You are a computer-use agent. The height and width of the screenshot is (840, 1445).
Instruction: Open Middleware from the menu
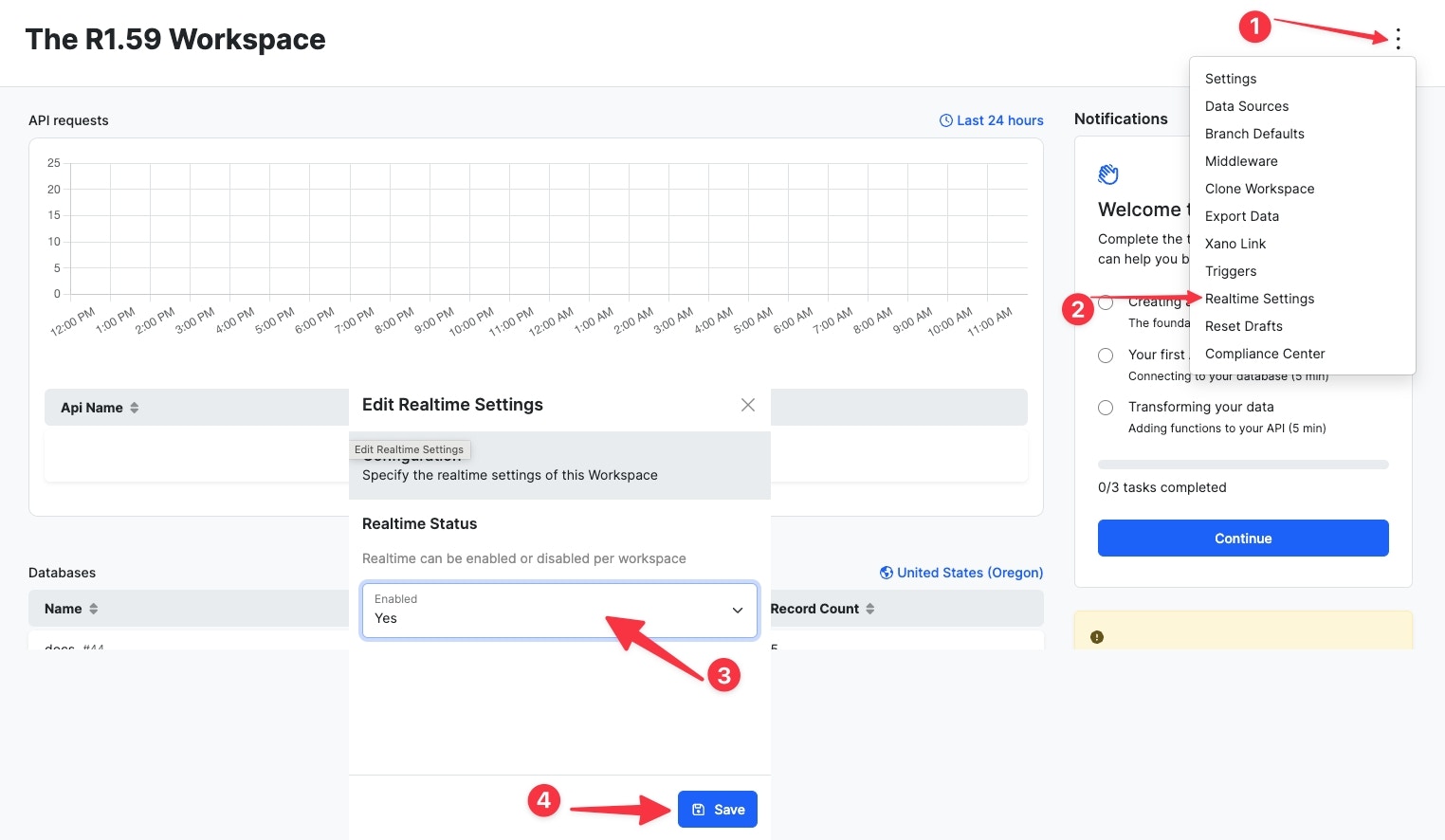1241,161
